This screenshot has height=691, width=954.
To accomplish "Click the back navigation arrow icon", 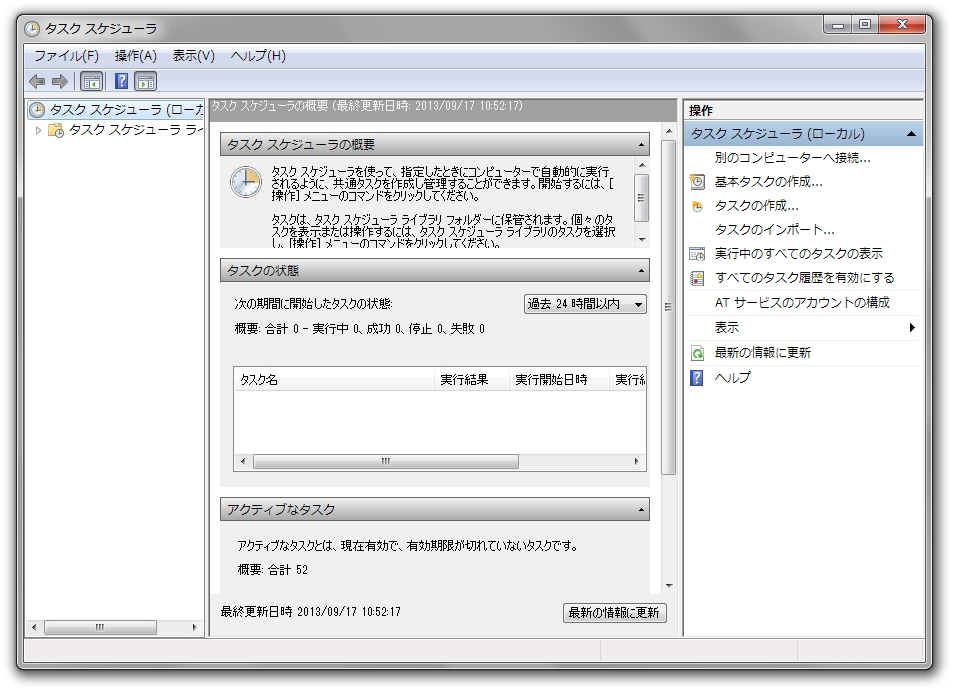I will [x=37, y=80].
